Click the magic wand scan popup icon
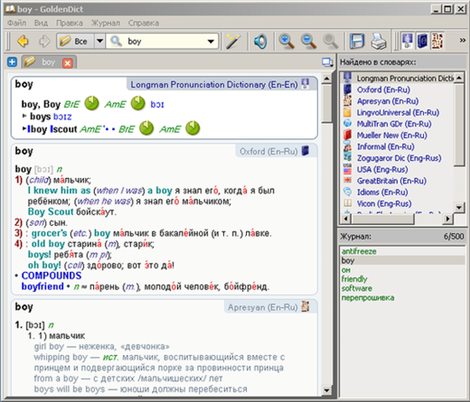This screenshot has width=470, height=402. (x=233, y=41)
